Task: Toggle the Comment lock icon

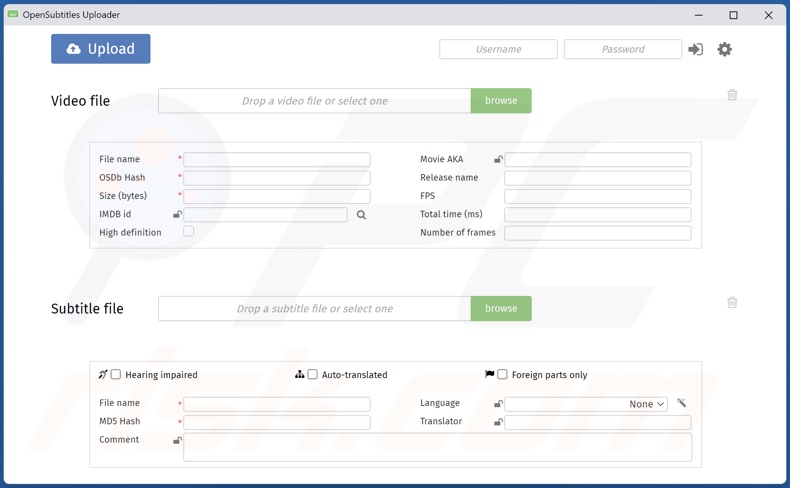Action: click(177, 441)
